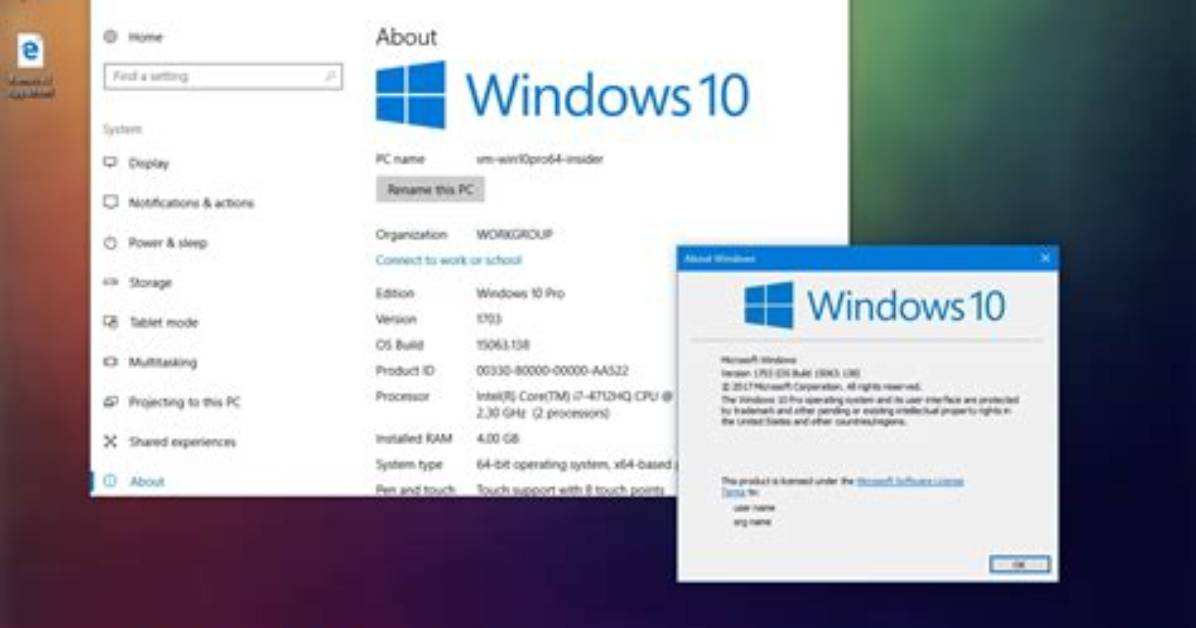Click the 64-bit operating system type value
The image size is (1196, 628).
(574, 464)
